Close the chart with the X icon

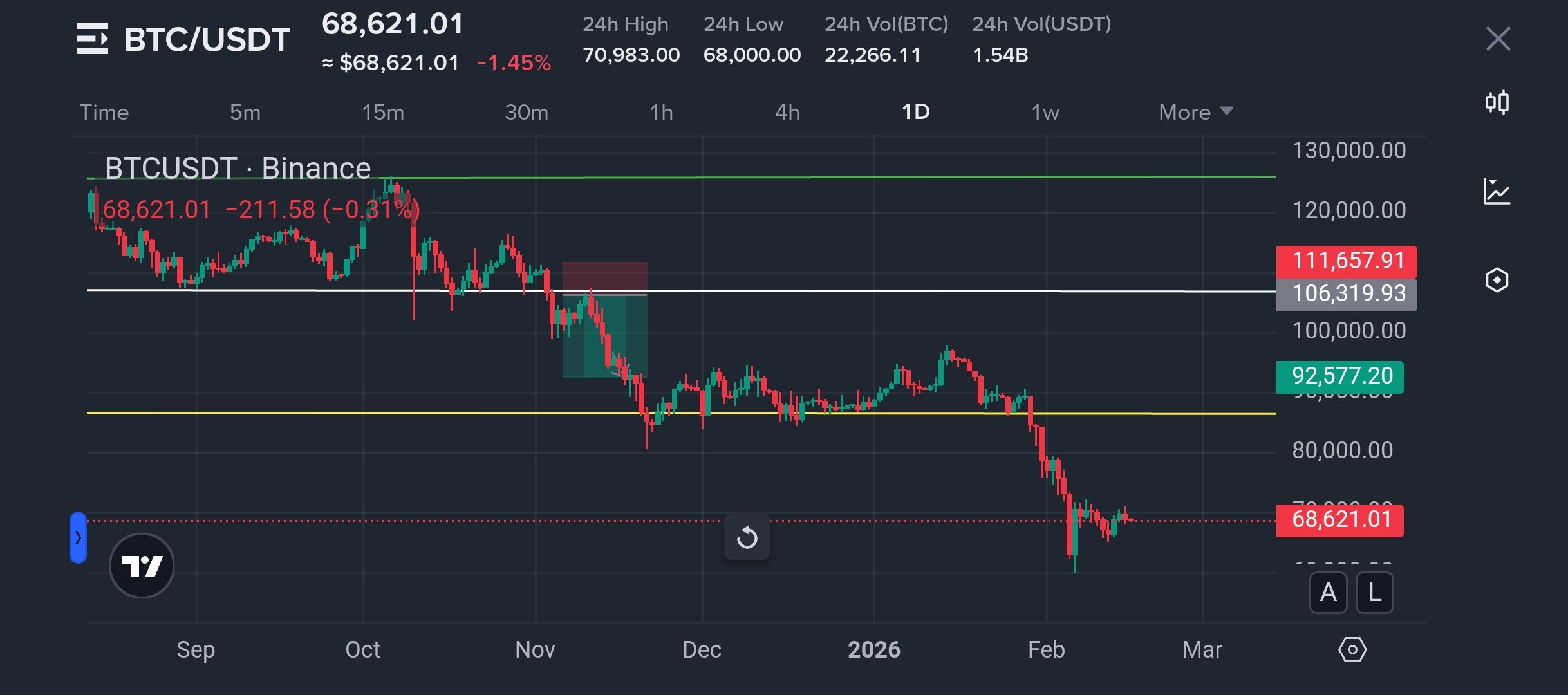[1498, 39]
